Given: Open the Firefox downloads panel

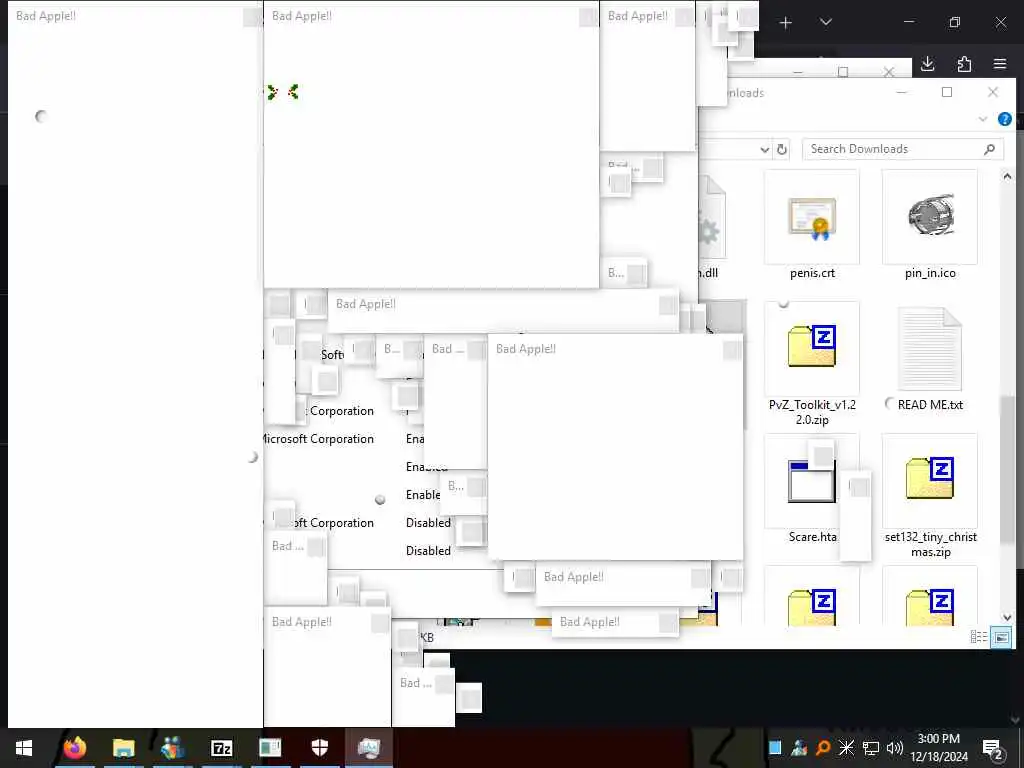Looking at the screenshot, I should click(x=927, y=63).
